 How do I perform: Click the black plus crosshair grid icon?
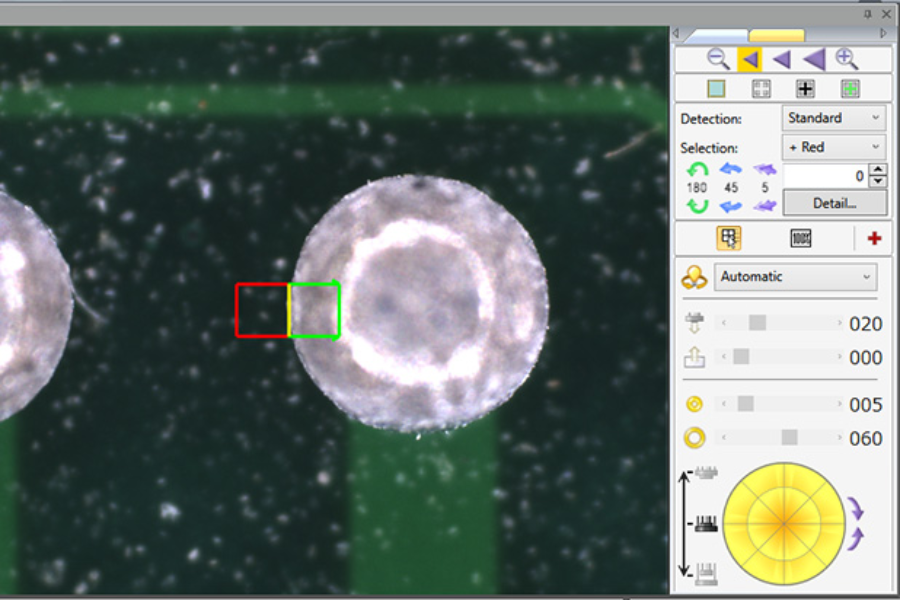805,89
